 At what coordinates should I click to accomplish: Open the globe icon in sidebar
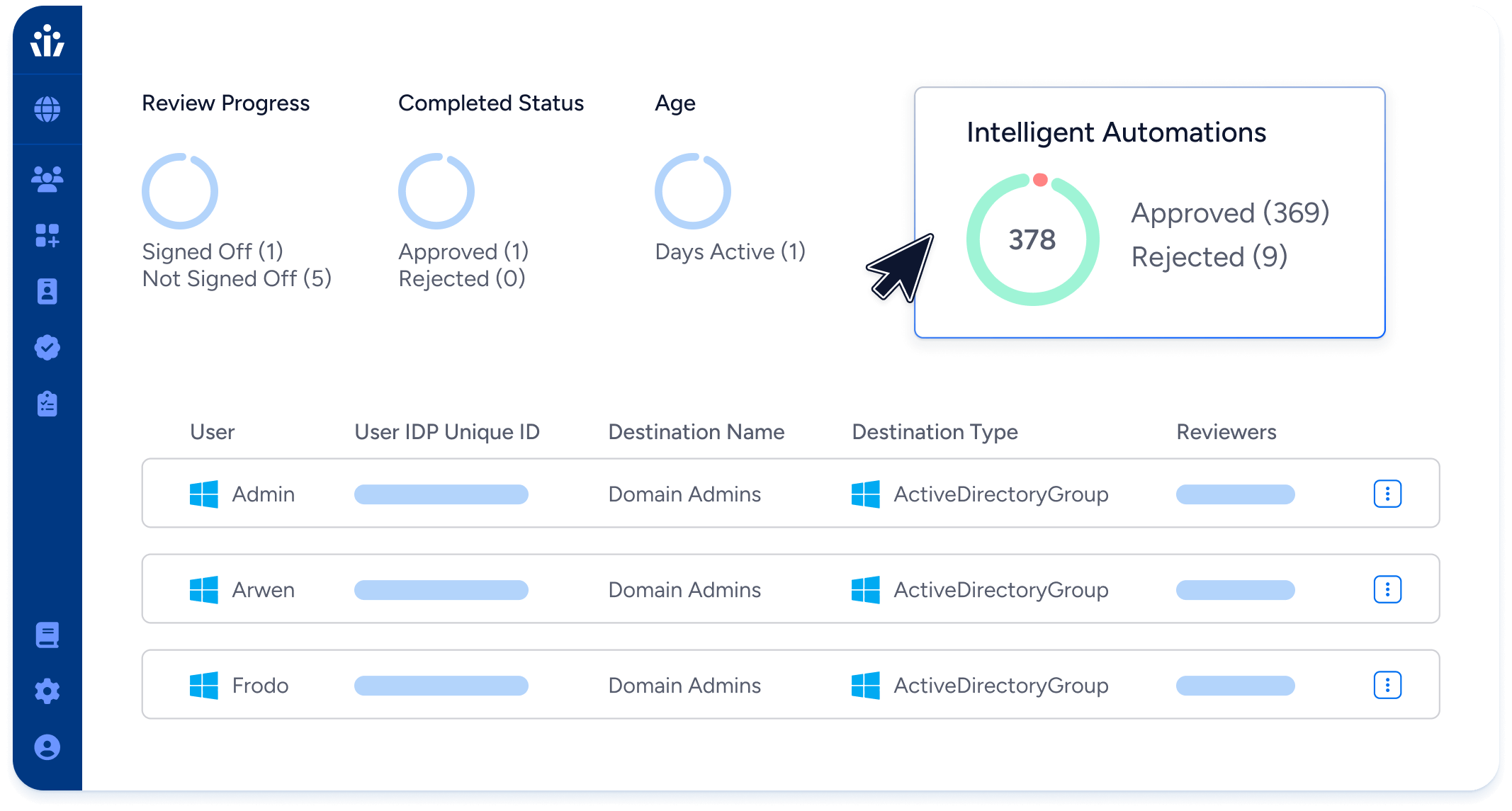(x=47, y=109)
